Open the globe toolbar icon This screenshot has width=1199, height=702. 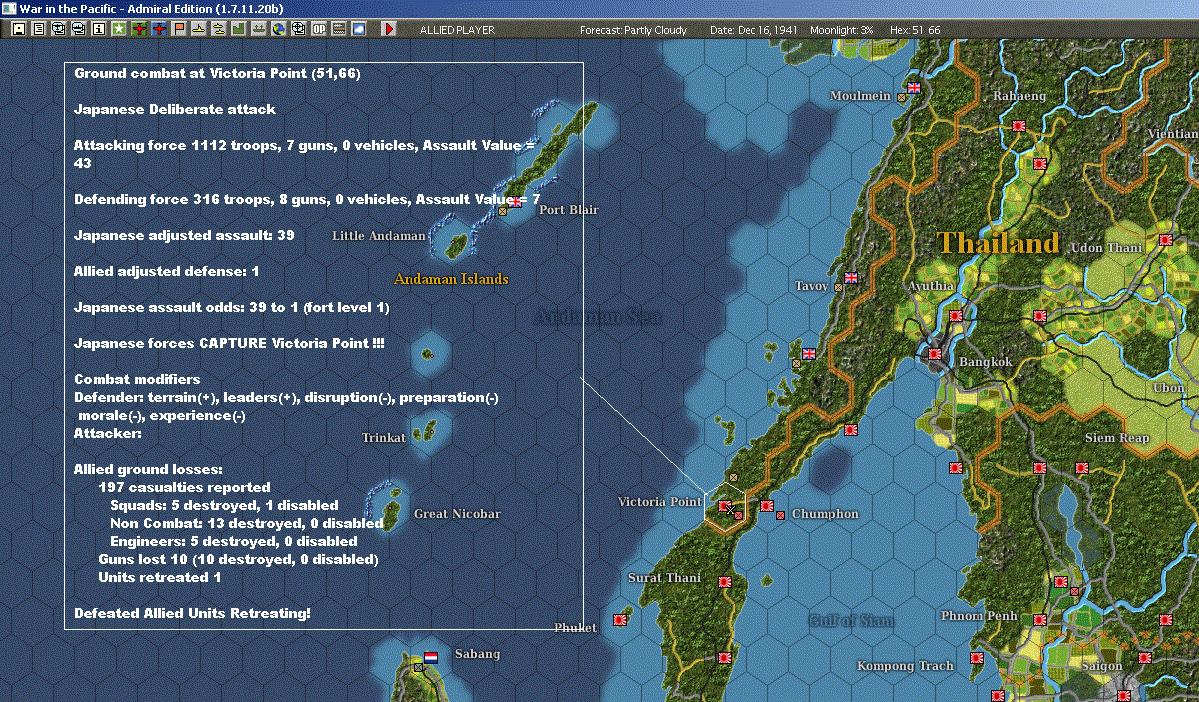[x=278, y=29]
